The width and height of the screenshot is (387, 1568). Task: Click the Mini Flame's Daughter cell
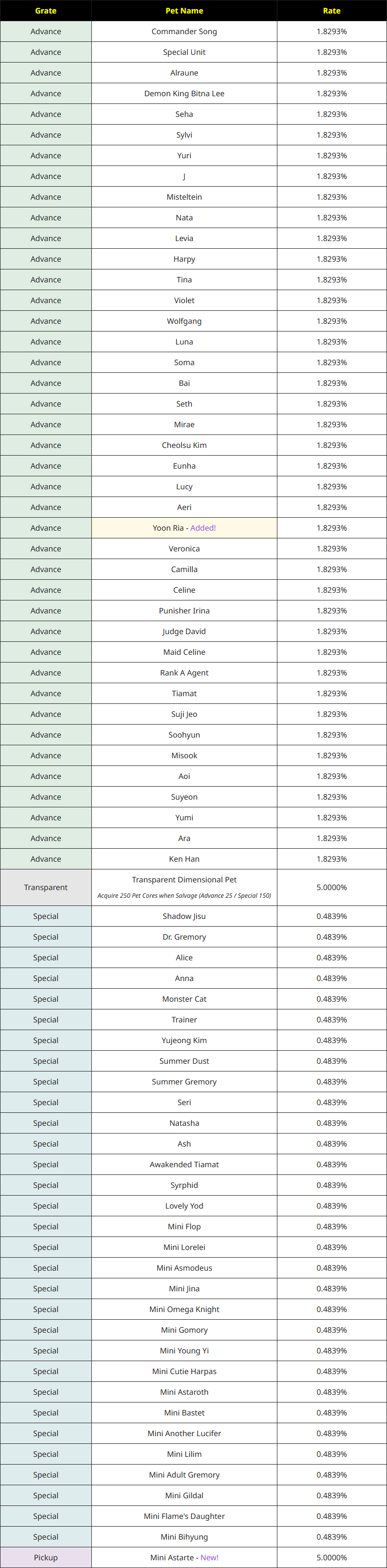(184, 1516)
